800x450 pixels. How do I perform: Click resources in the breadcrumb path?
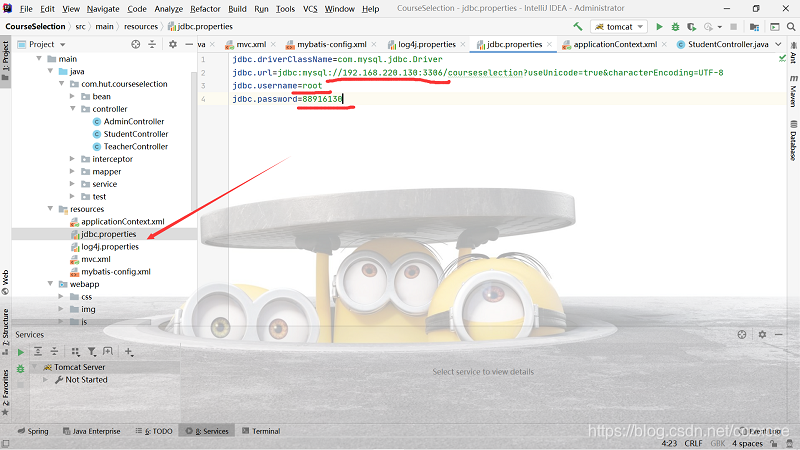[x=141, y=27]
